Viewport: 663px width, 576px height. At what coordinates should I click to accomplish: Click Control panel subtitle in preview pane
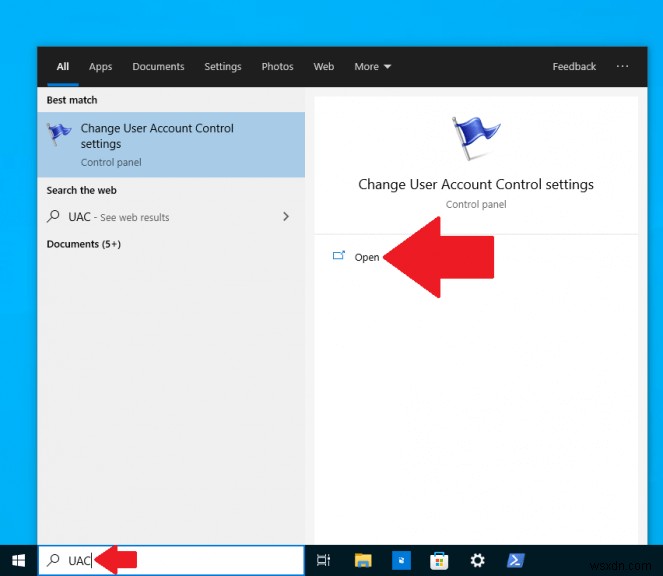point(476,204)
